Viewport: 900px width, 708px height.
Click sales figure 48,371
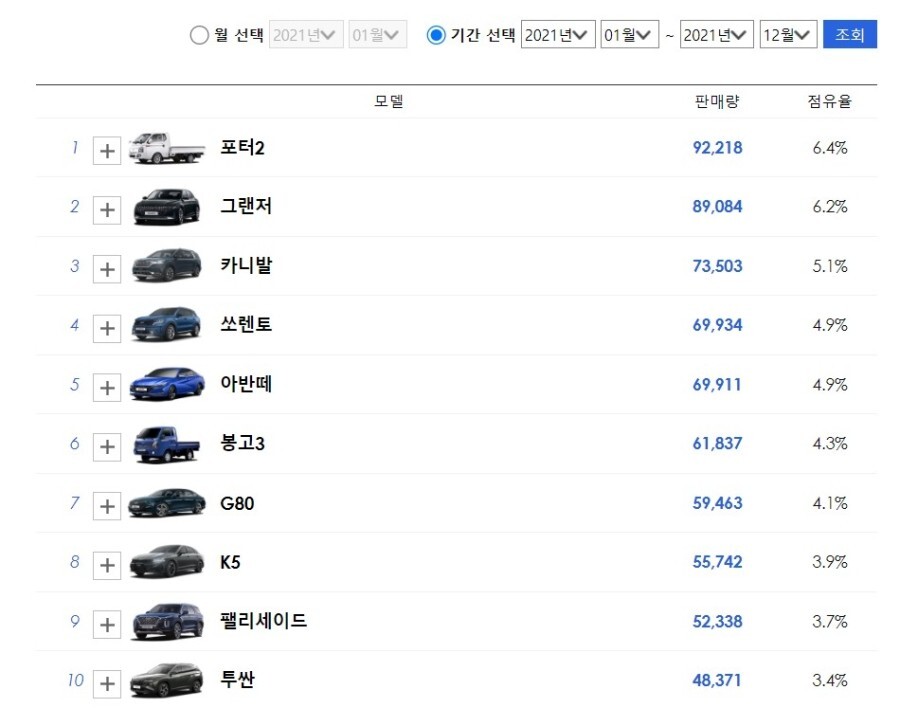pos(717,681)
